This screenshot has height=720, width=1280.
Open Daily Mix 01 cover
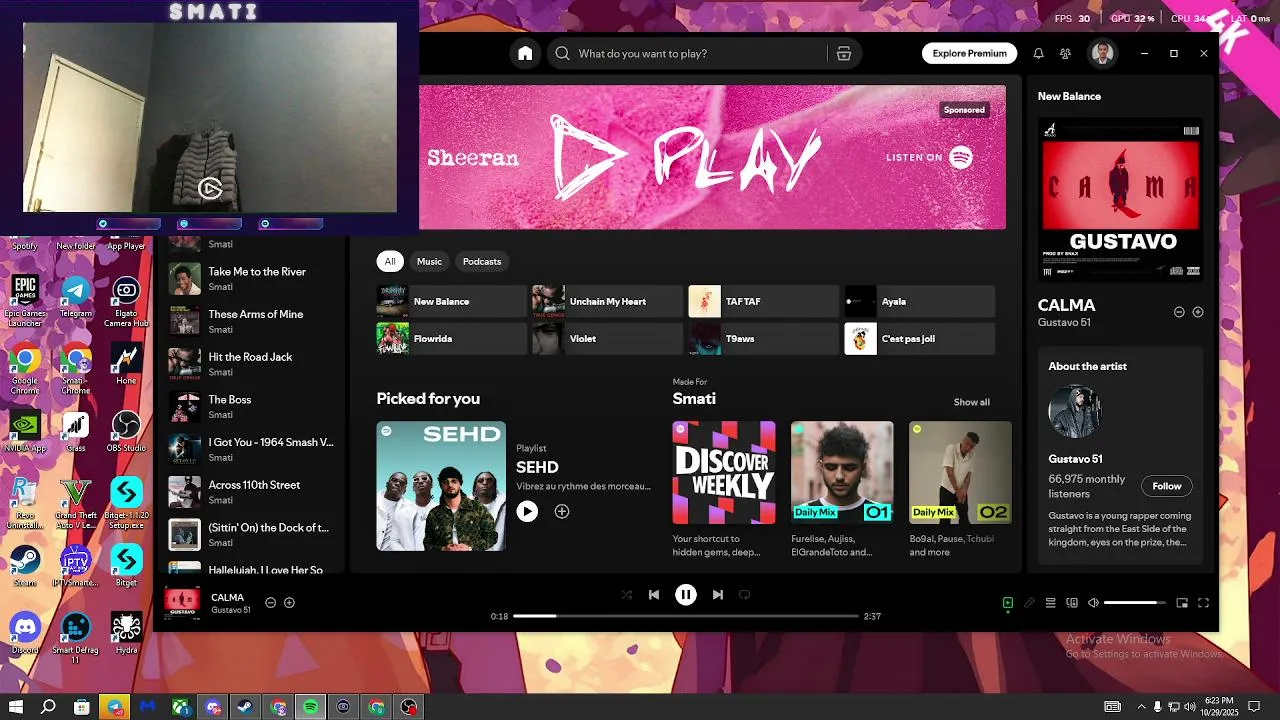click(x=842, y=472)
